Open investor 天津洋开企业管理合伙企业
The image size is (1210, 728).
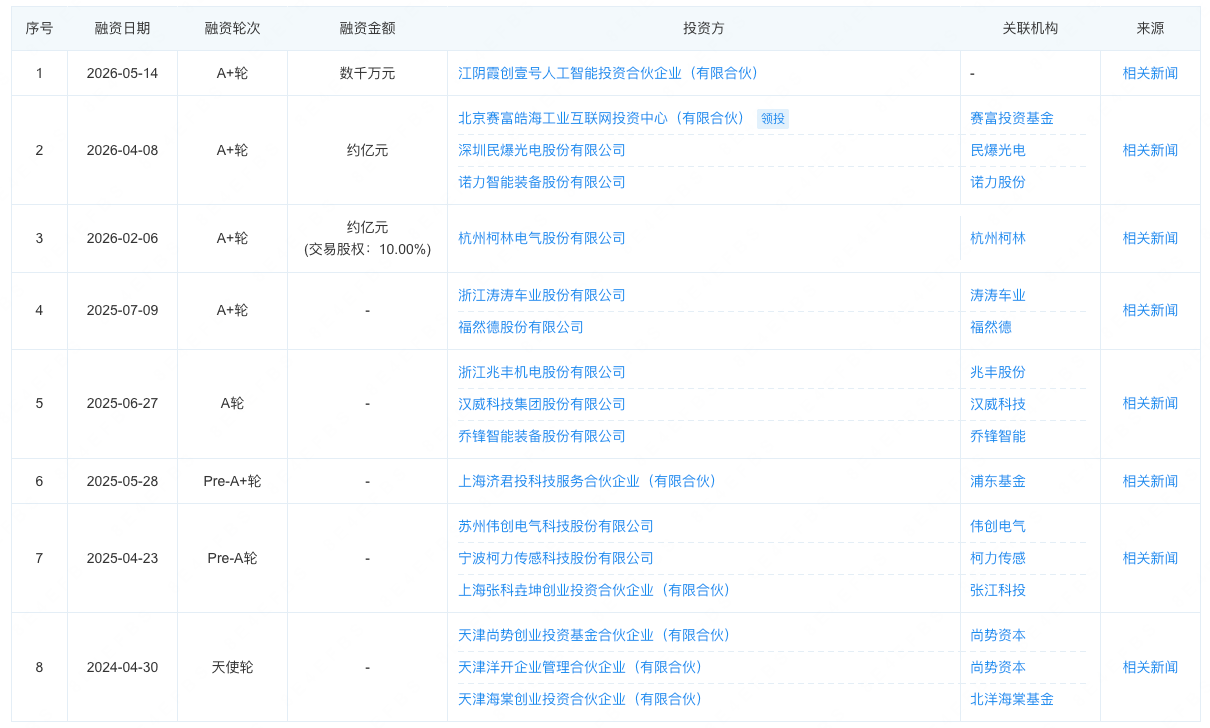click(x=580, y=667)
